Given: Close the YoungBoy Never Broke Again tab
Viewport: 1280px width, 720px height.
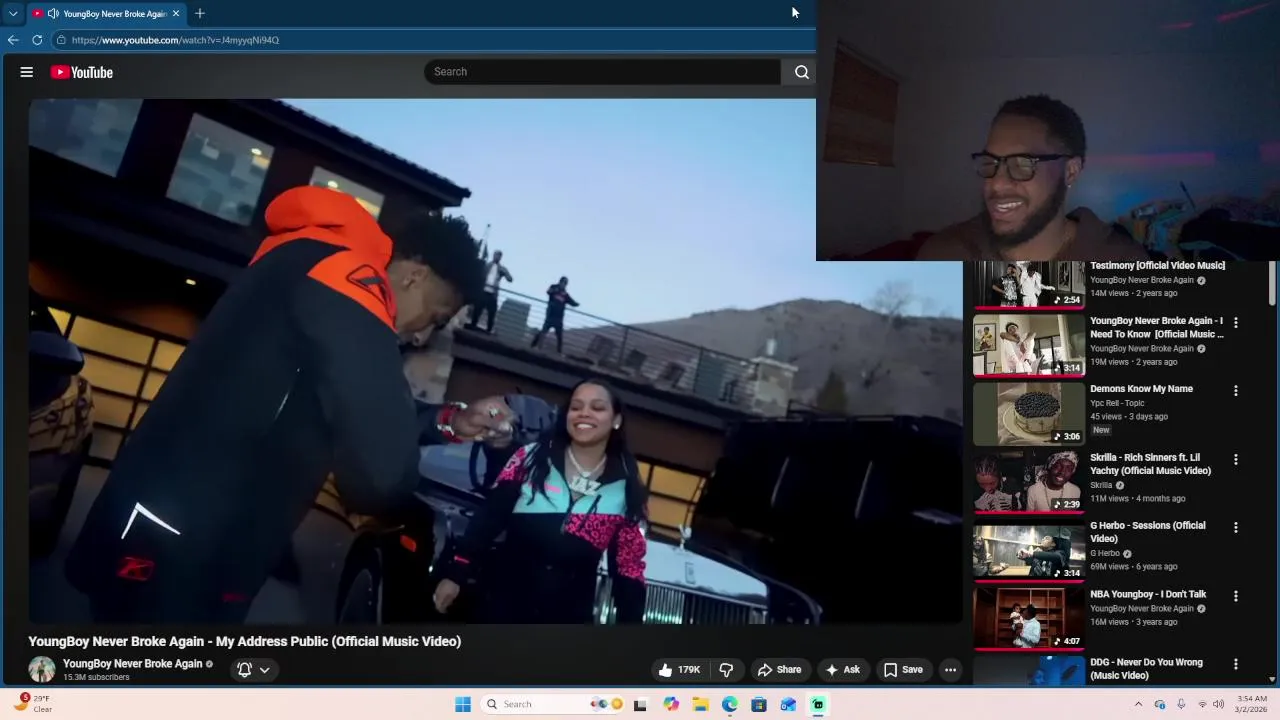Looking at the screenshot, I should click(x=176, y=13).
